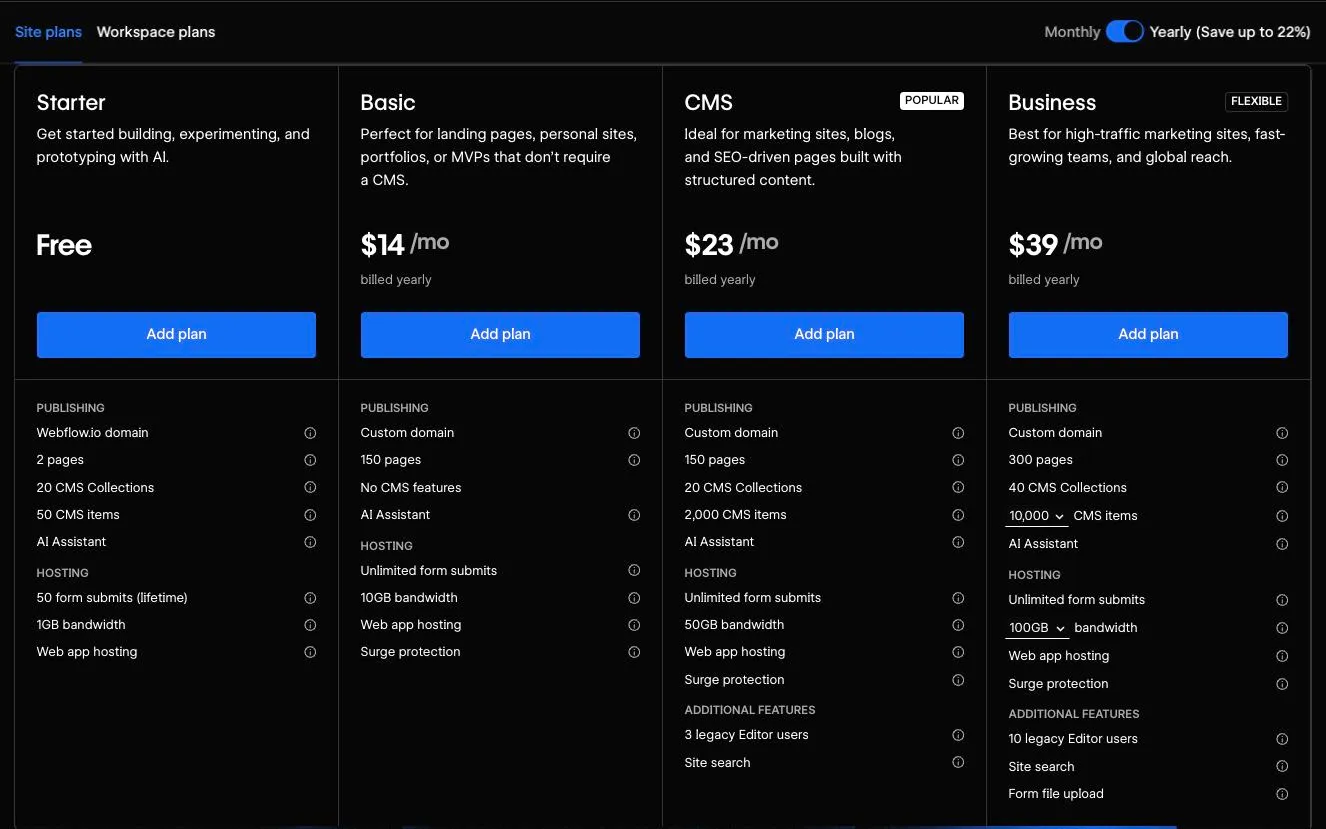The width and height of the screenshot is (1326, 829).
Task: Open the 10,000 CMS items dropdown
Action: [1037, 516]
